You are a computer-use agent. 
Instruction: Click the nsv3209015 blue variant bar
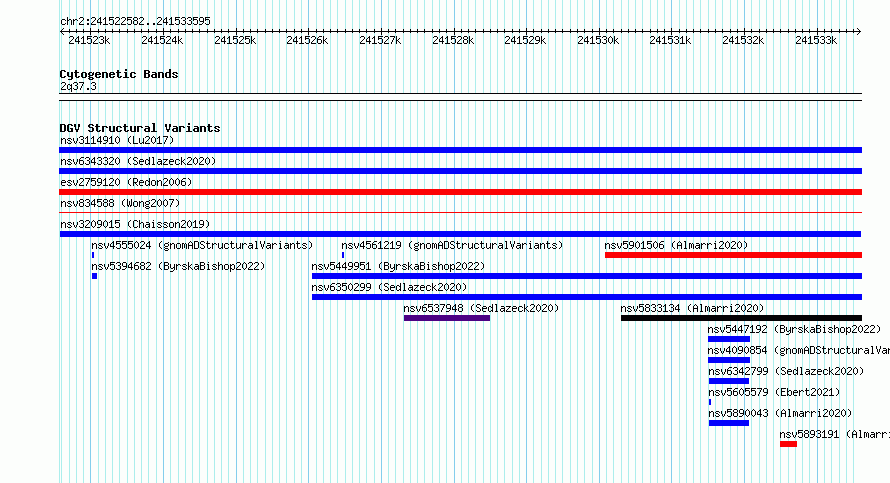pyautogui.click(x=460, y=234)
